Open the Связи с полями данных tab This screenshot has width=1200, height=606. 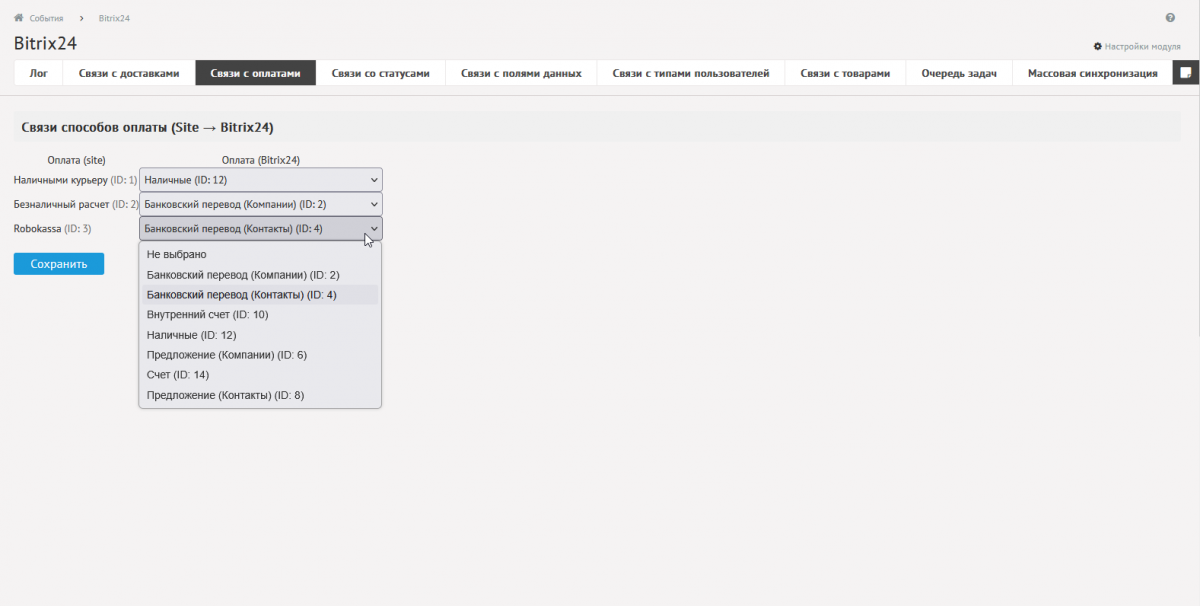point(521,73)
